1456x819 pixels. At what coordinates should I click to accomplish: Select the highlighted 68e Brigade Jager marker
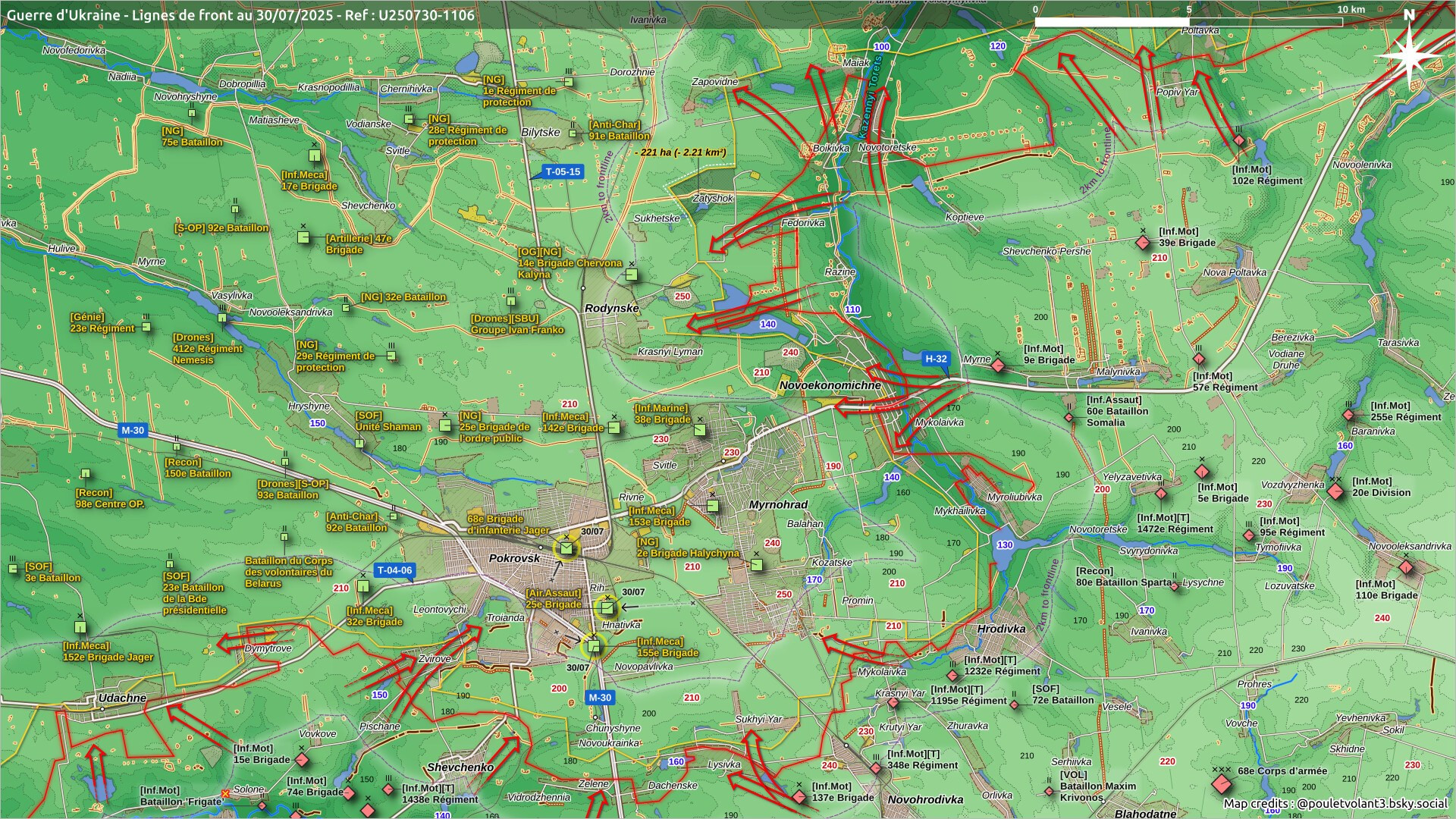click(x=566, y=548)
